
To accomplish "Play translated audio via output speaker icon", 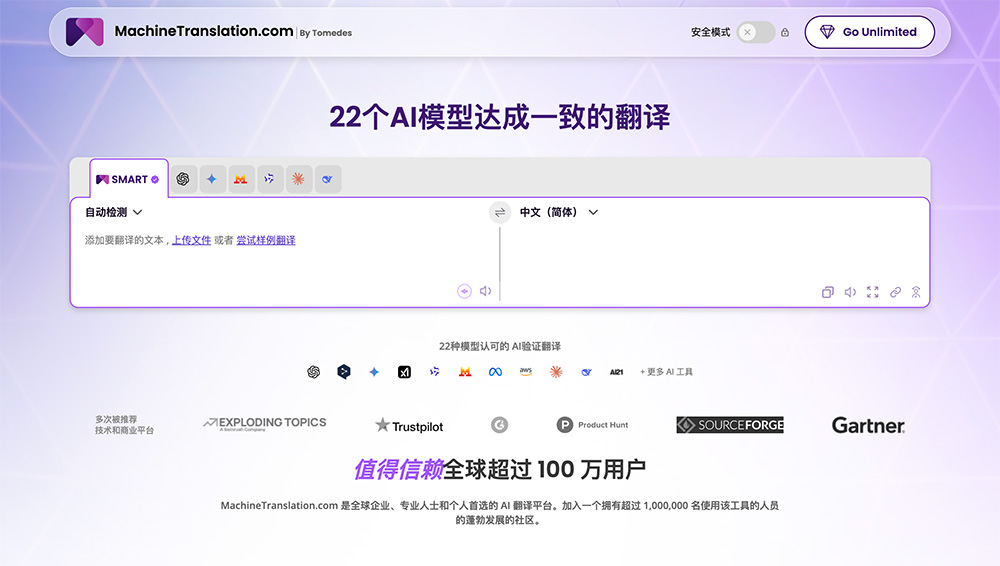I will coord(850,292).
